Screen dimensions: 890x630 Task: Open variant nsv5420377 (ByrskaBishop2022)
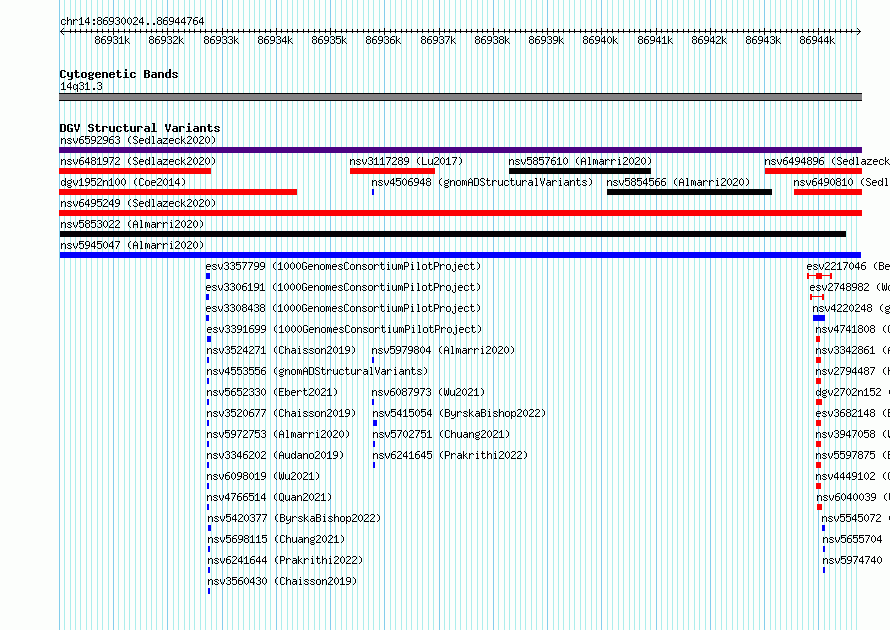(295, 518)
